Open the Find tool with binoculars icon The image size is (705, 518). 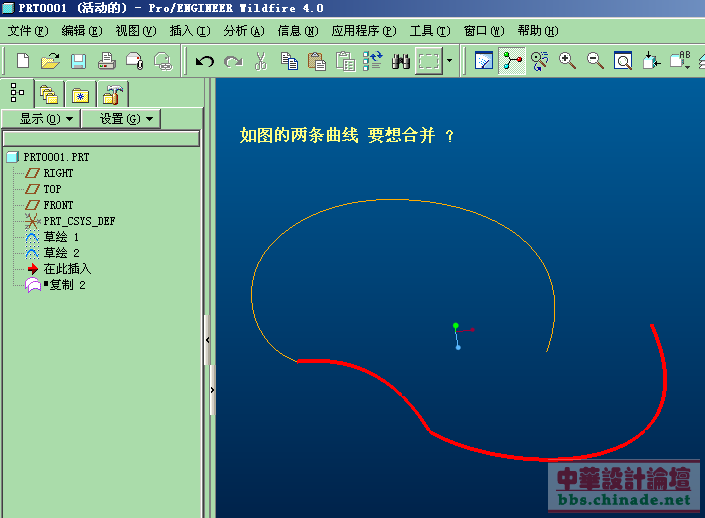coord(401,61)
